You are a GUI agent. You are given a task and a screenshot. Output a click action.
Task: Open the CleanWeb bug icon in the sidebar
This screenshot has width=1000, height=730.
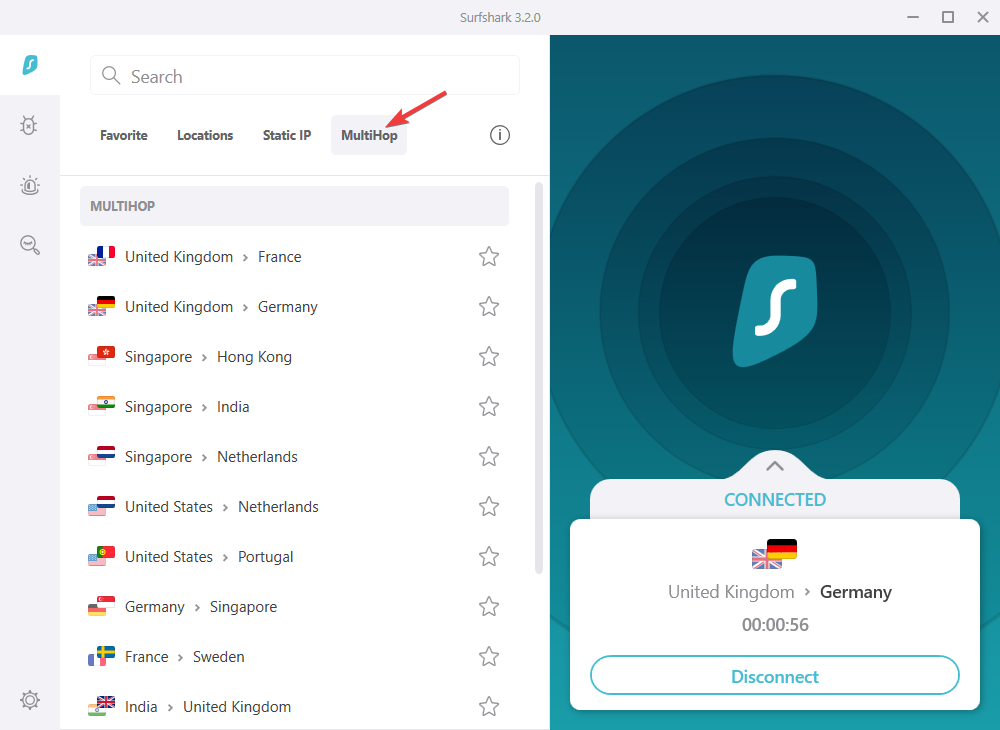tap(29, 125)
